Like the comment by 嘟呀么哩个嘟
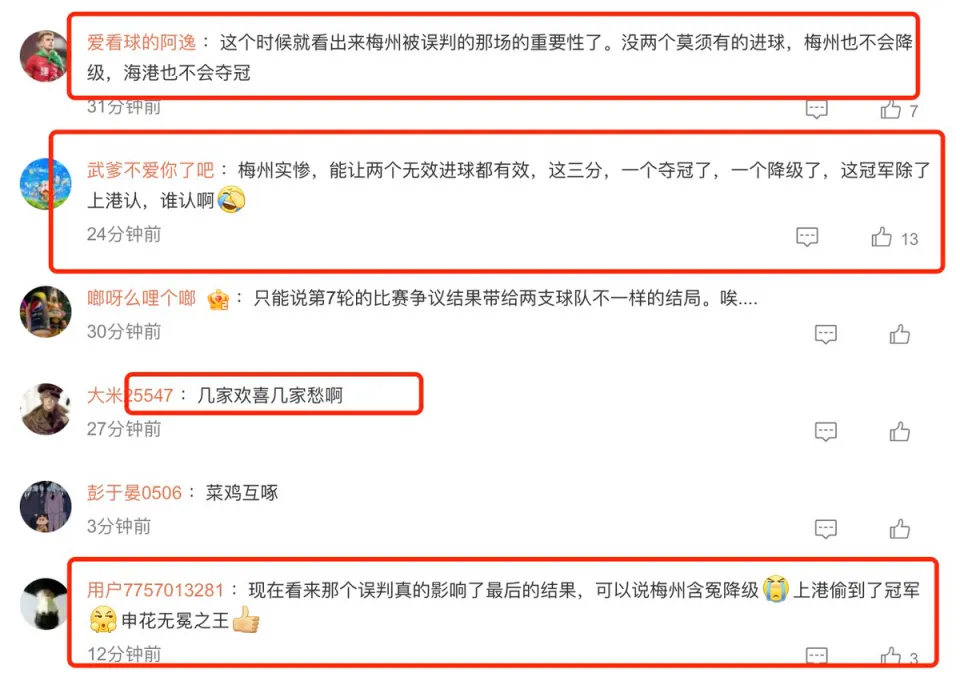This screenshot has height=677, width=960. point(899,334)
